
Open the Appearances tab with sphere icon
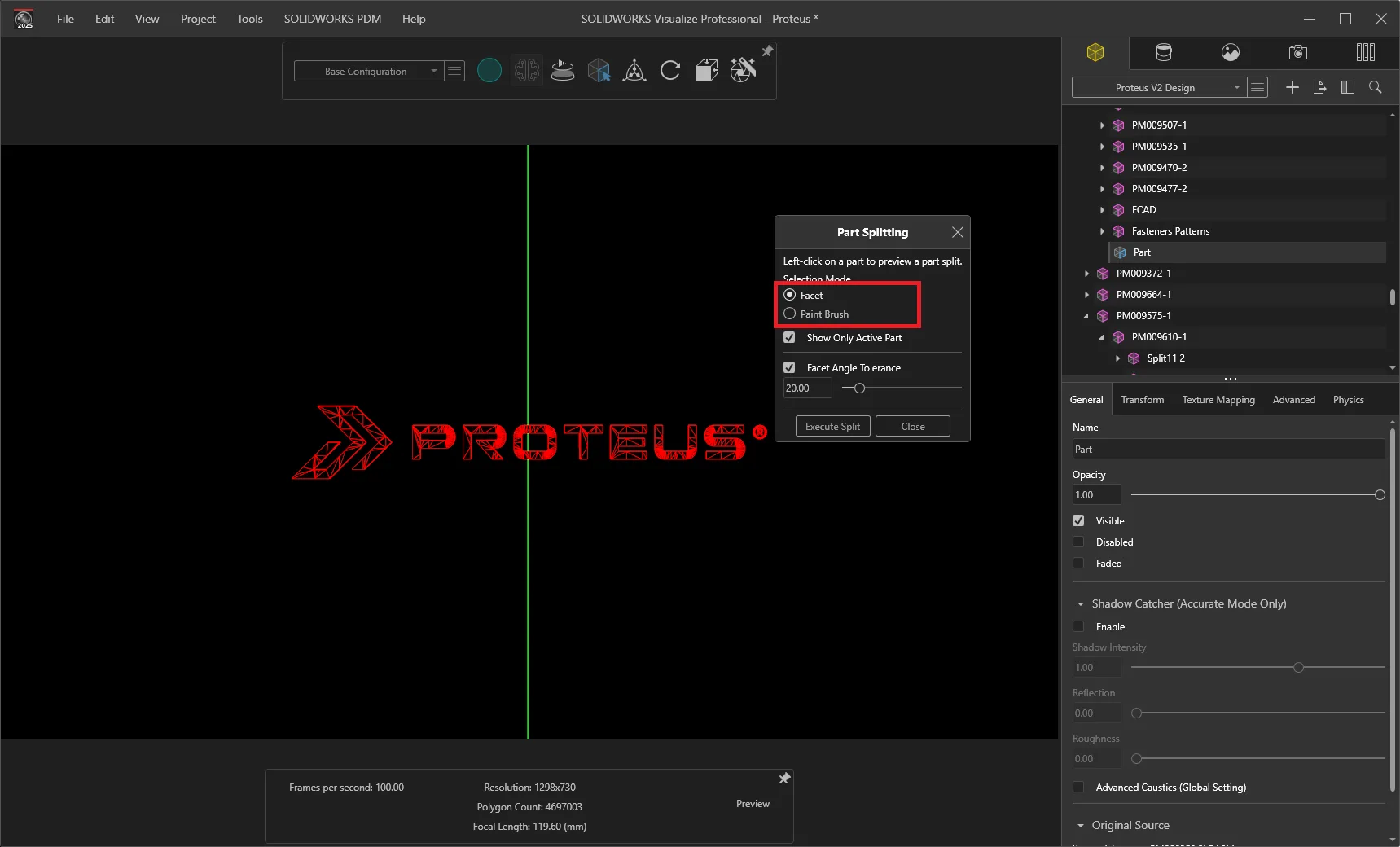click(1164, 53)
